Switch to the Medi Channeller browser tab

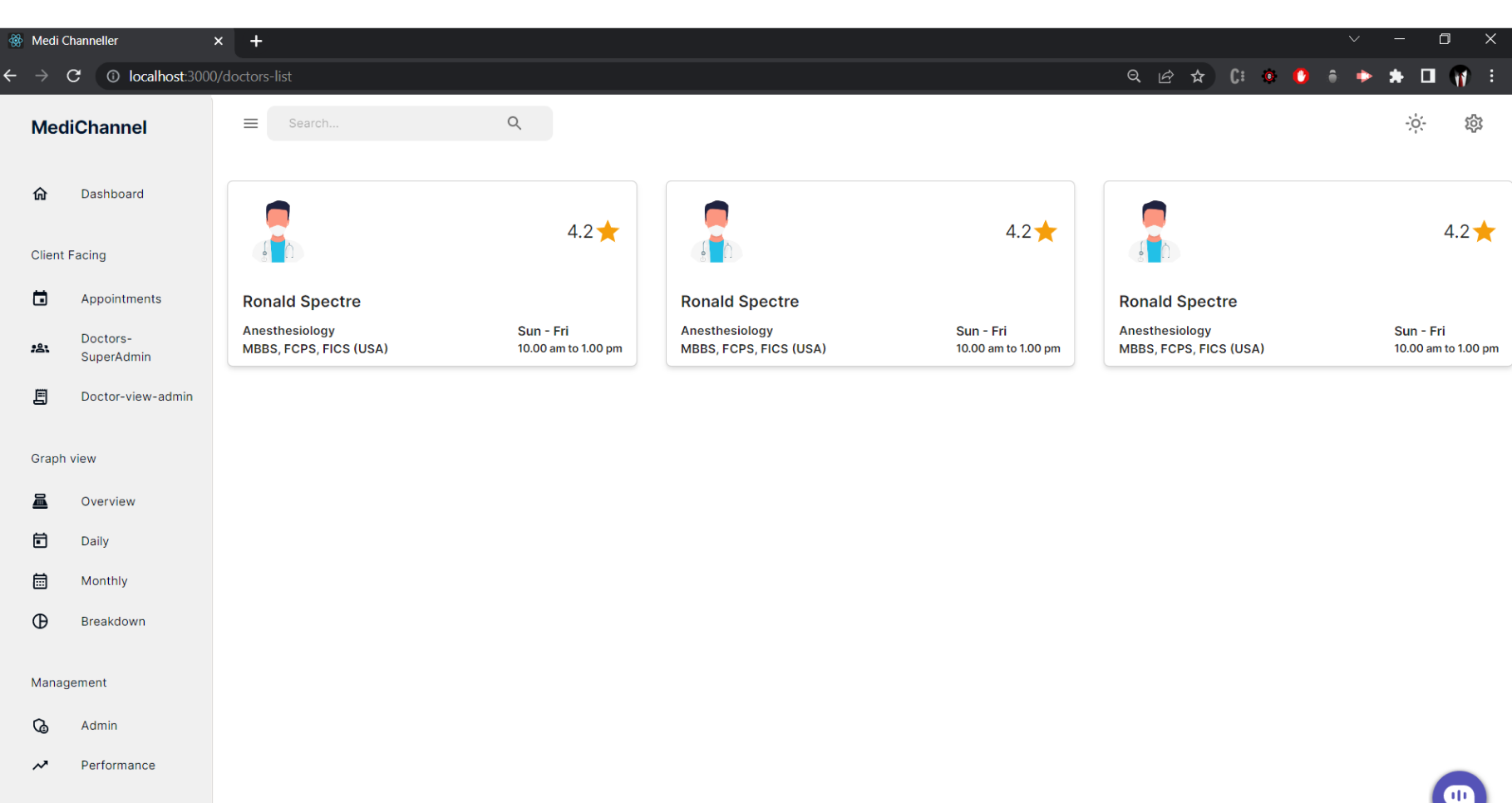tap(100, 40)
